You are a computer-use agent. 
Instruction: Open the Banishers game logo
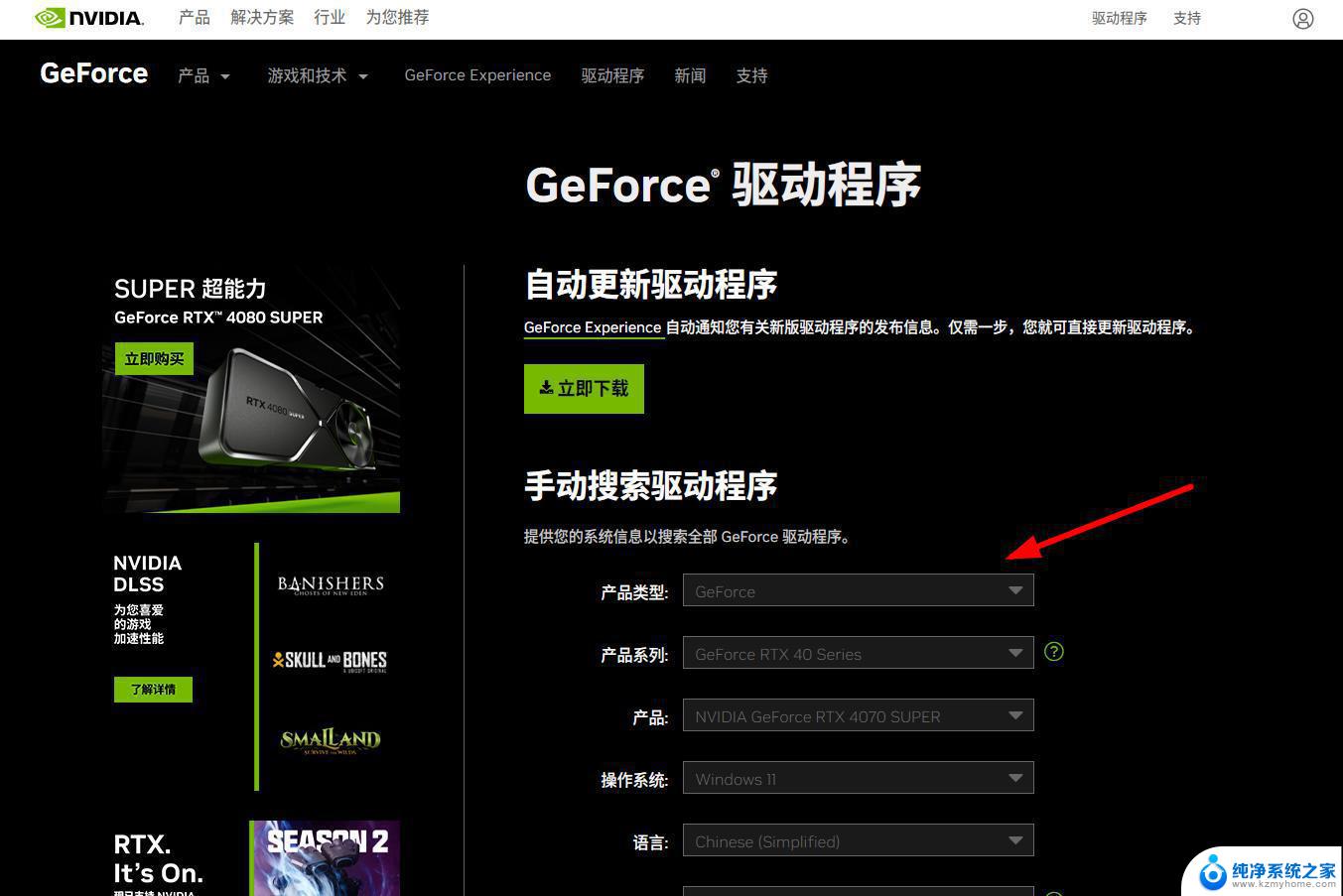331,584
